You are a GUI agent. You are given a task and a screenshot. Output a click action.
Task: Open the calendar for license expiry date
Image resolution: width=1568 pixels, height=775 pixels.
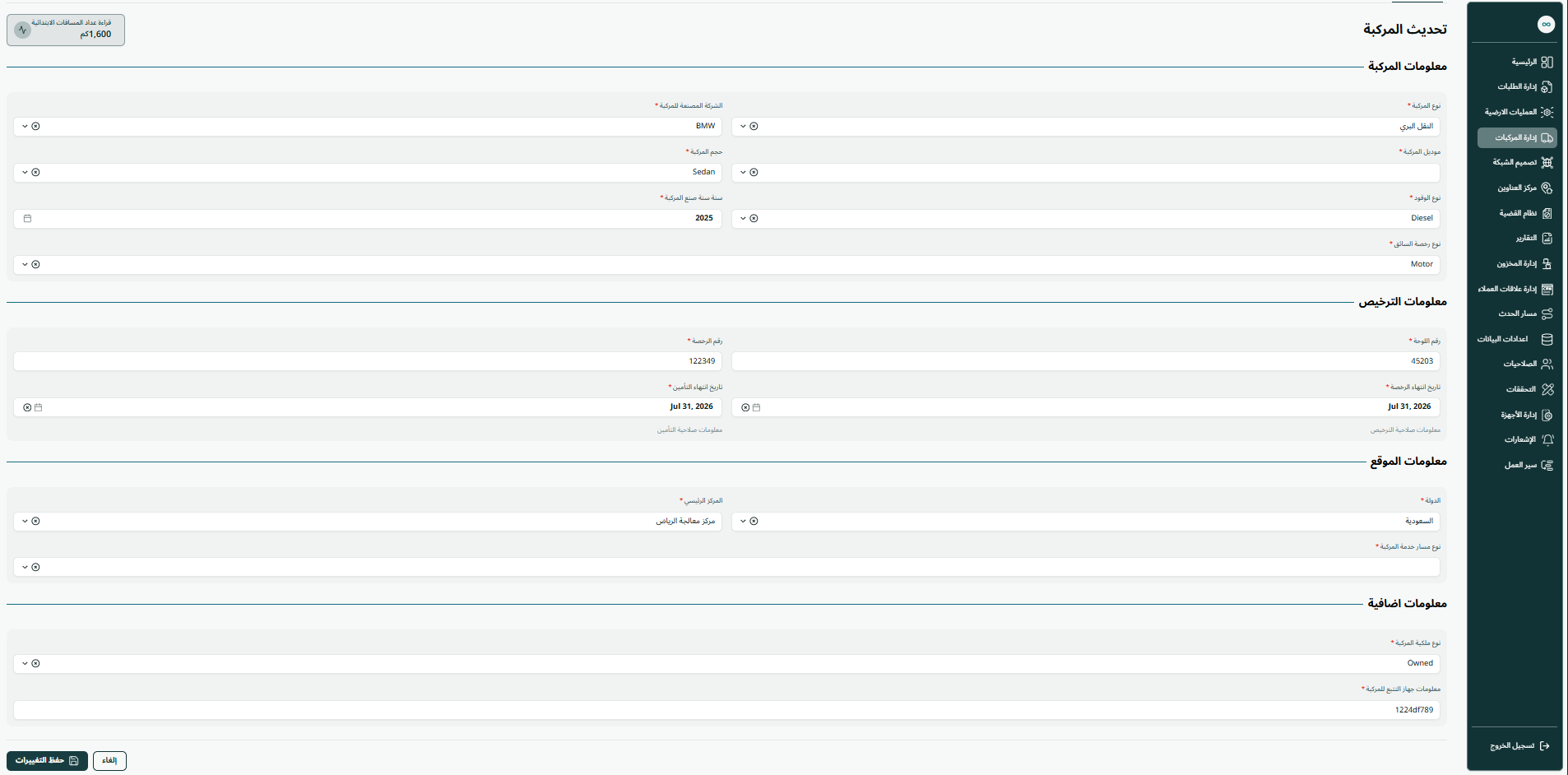(756, 407)
